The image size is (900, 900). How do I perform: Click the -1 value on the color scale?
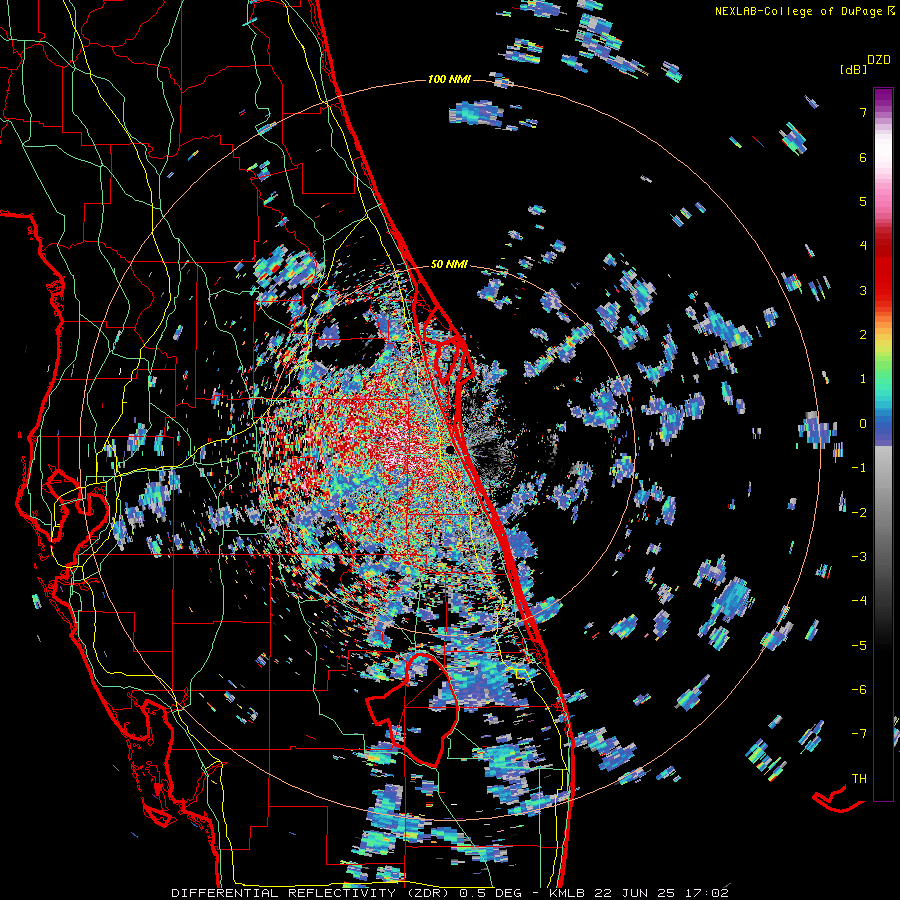click(x=859, y=468)
